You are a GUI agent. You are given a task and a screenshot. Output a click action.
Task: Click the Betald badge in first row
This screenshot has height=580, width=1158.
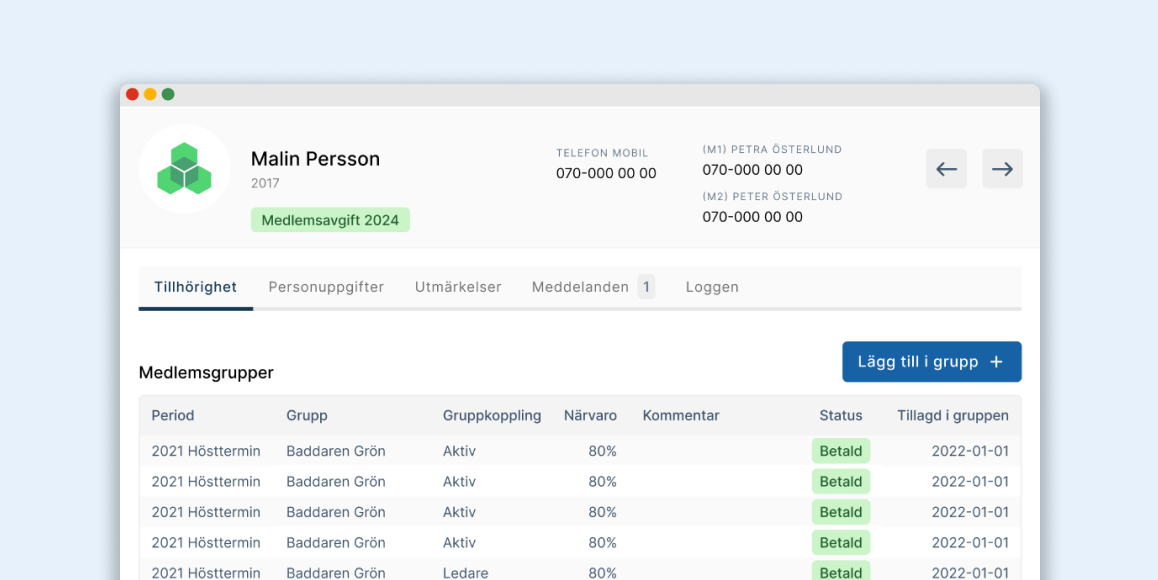tap(840, 451)
